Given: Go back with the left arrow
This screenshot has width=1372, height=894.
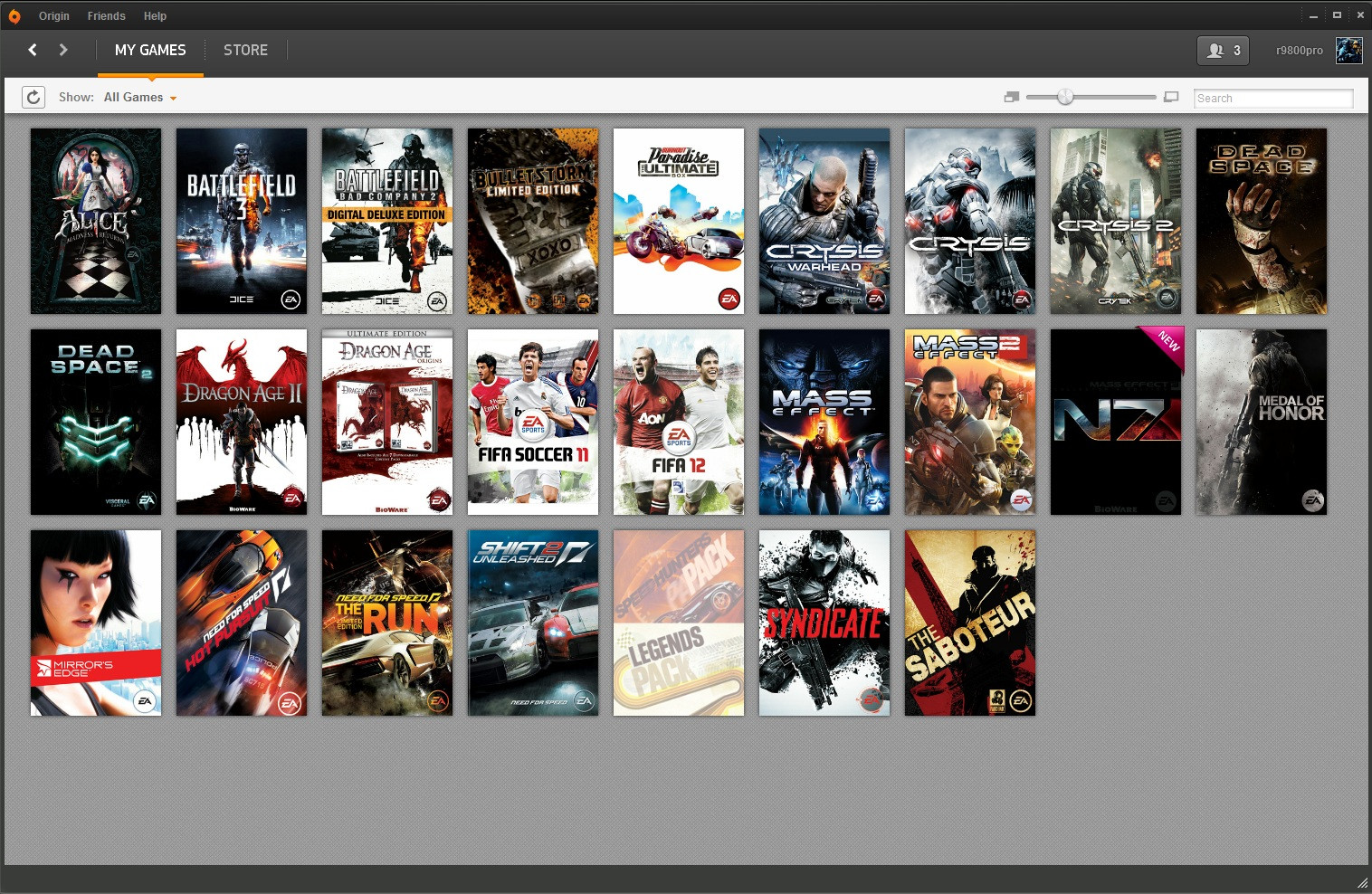Looking at the screenshot, I should tap(33, 50).
